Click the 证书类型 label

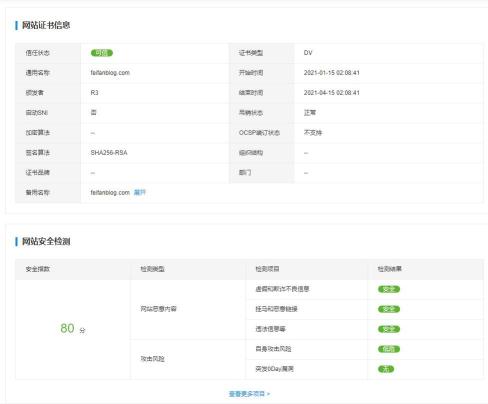pyautogui.click(x=251, y=53)
